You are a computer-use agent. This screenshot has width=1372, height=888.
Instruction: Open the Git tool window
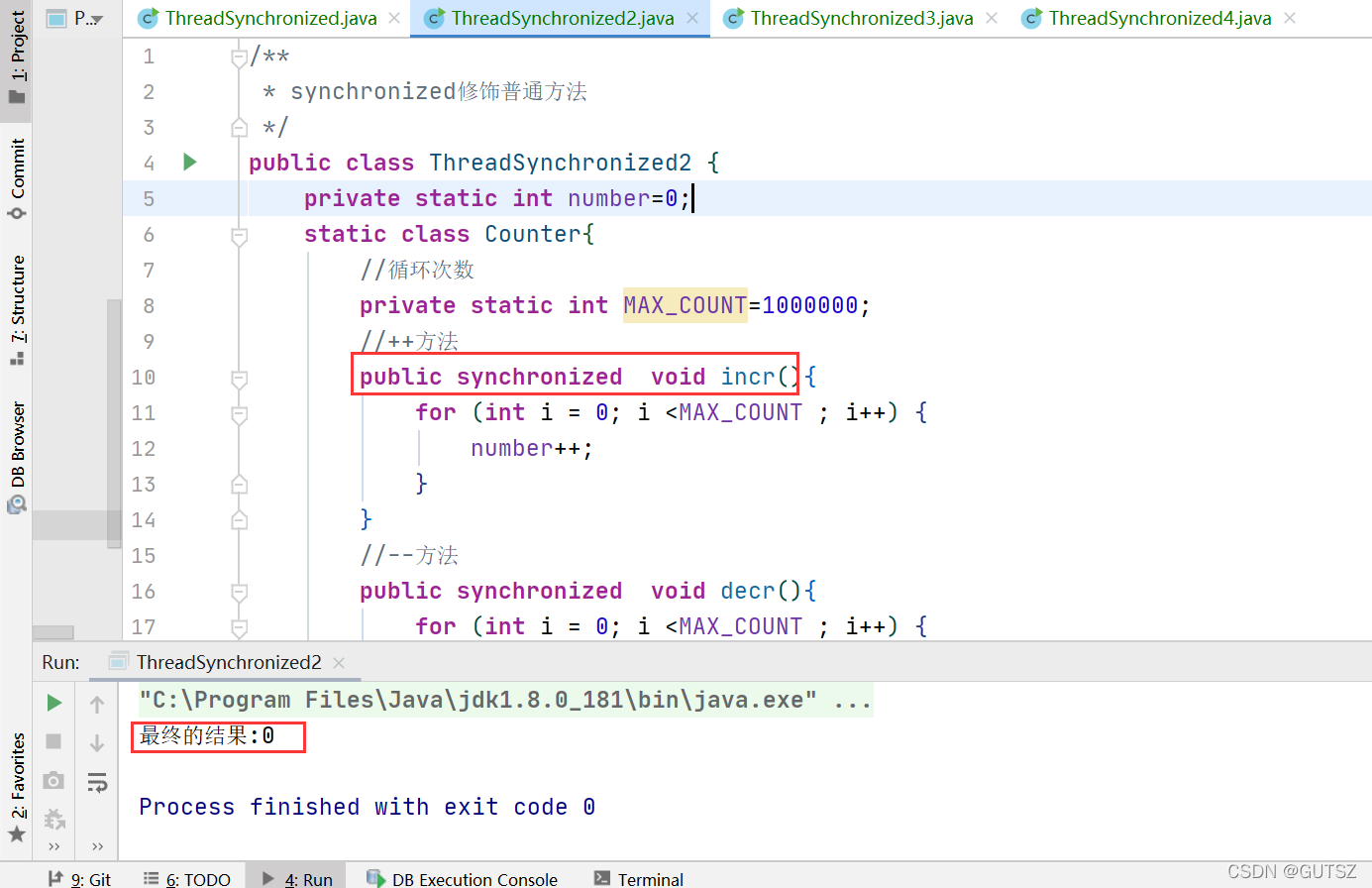click(80, 878)
